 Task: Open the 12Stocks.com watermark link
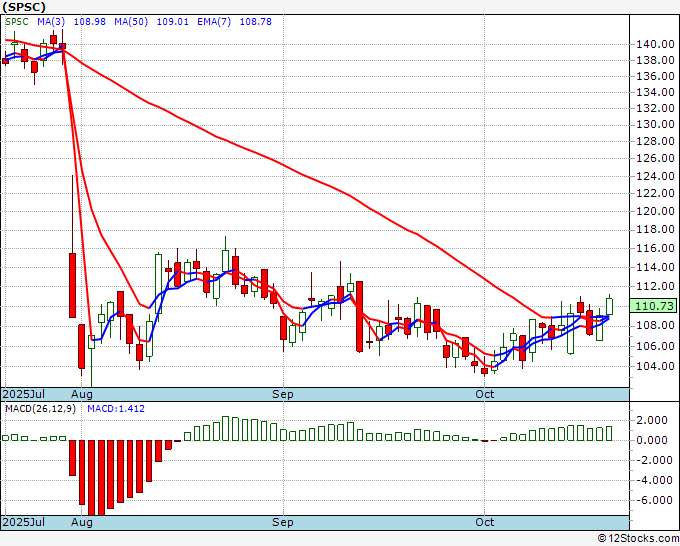637,538
